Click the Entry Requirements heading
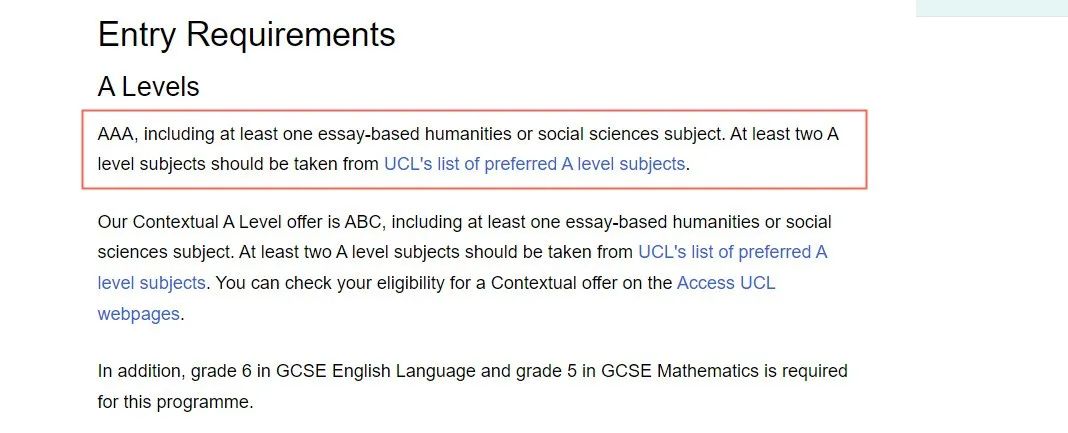Screen dimensions: 1068x433 pos(246,35)
